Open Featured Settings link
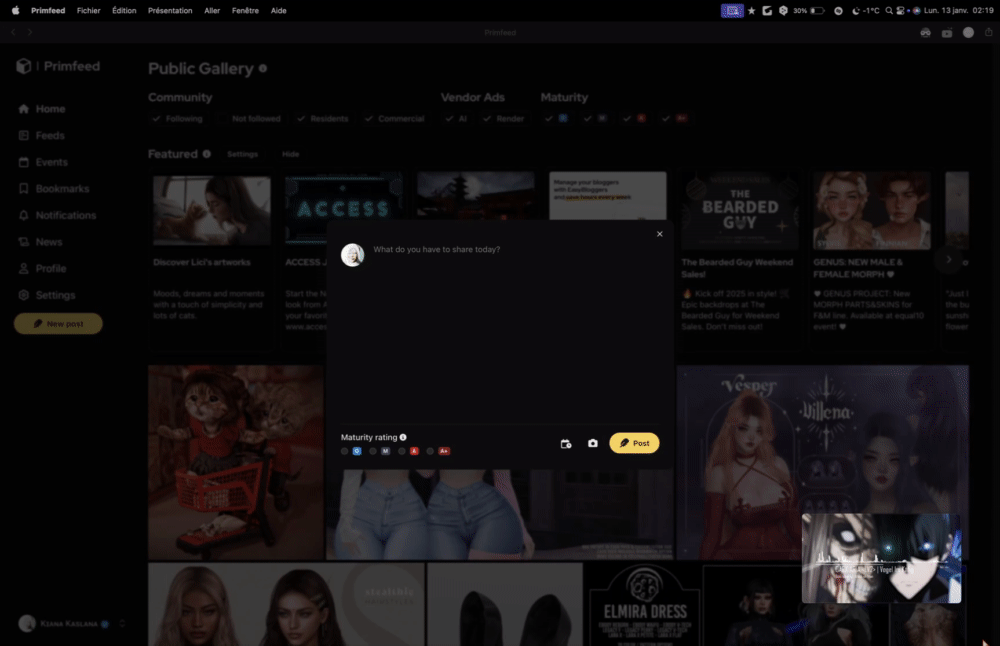1000x646 pixels. 242,154
